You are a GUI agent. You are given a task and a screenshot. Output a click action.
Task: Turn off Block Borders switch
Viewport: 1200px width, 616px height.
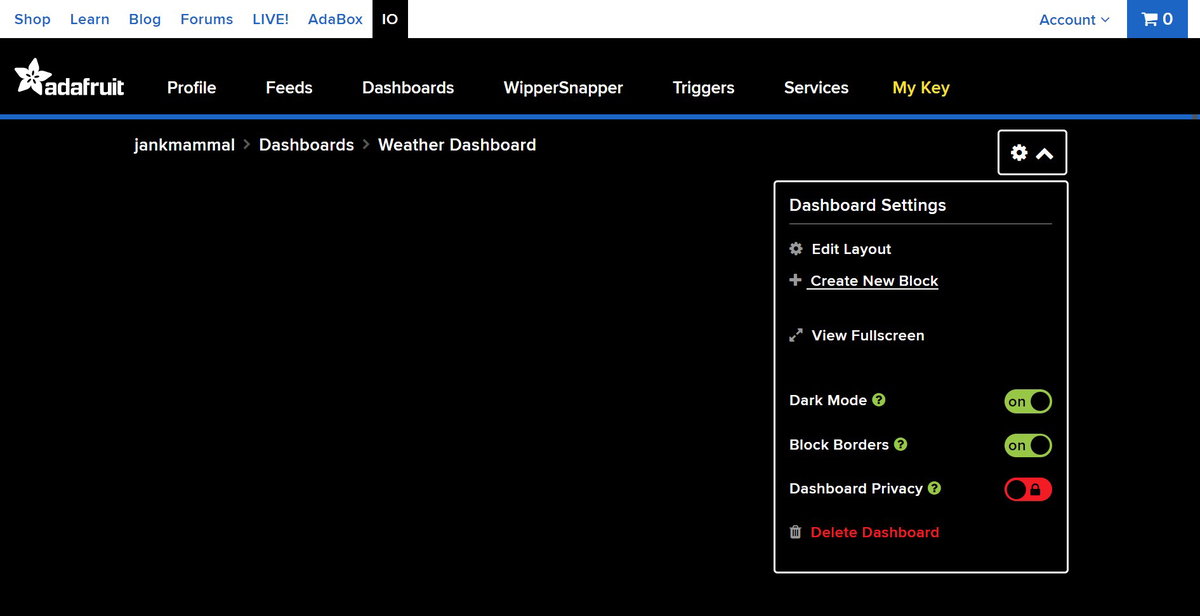1028,445
